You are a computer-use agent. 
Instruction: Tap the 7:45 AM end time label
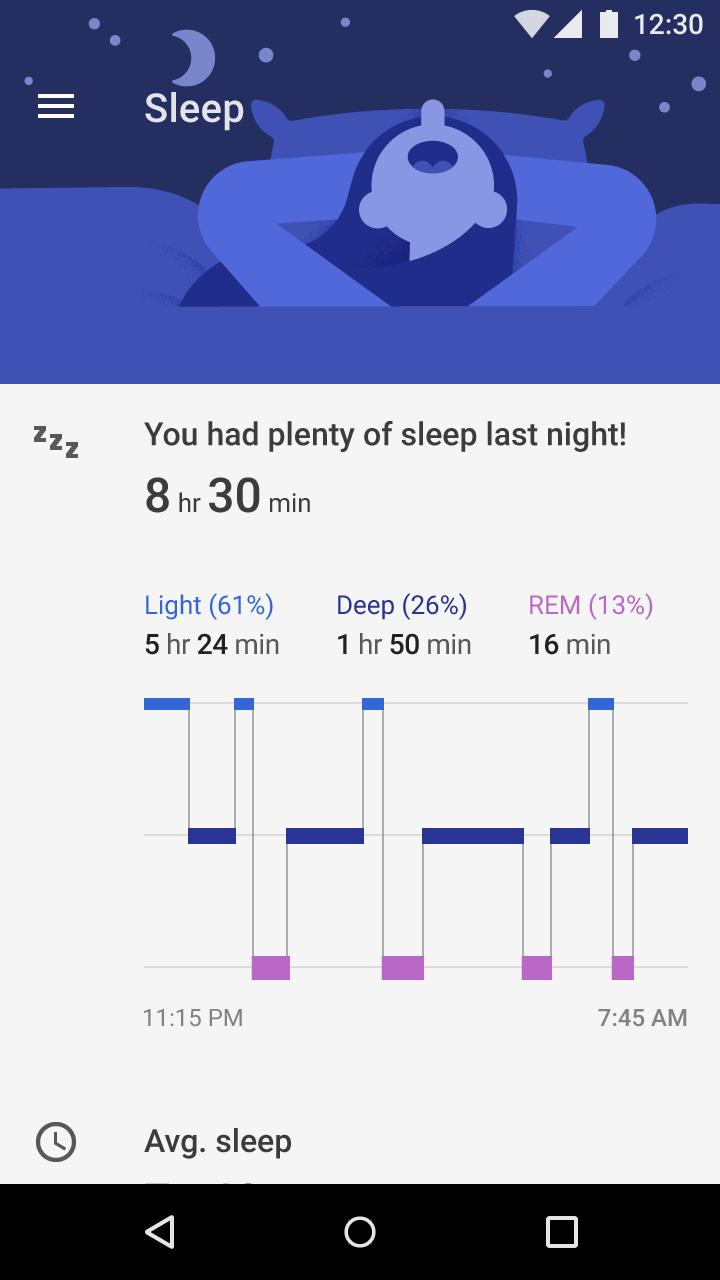[x=642, y=1018]
